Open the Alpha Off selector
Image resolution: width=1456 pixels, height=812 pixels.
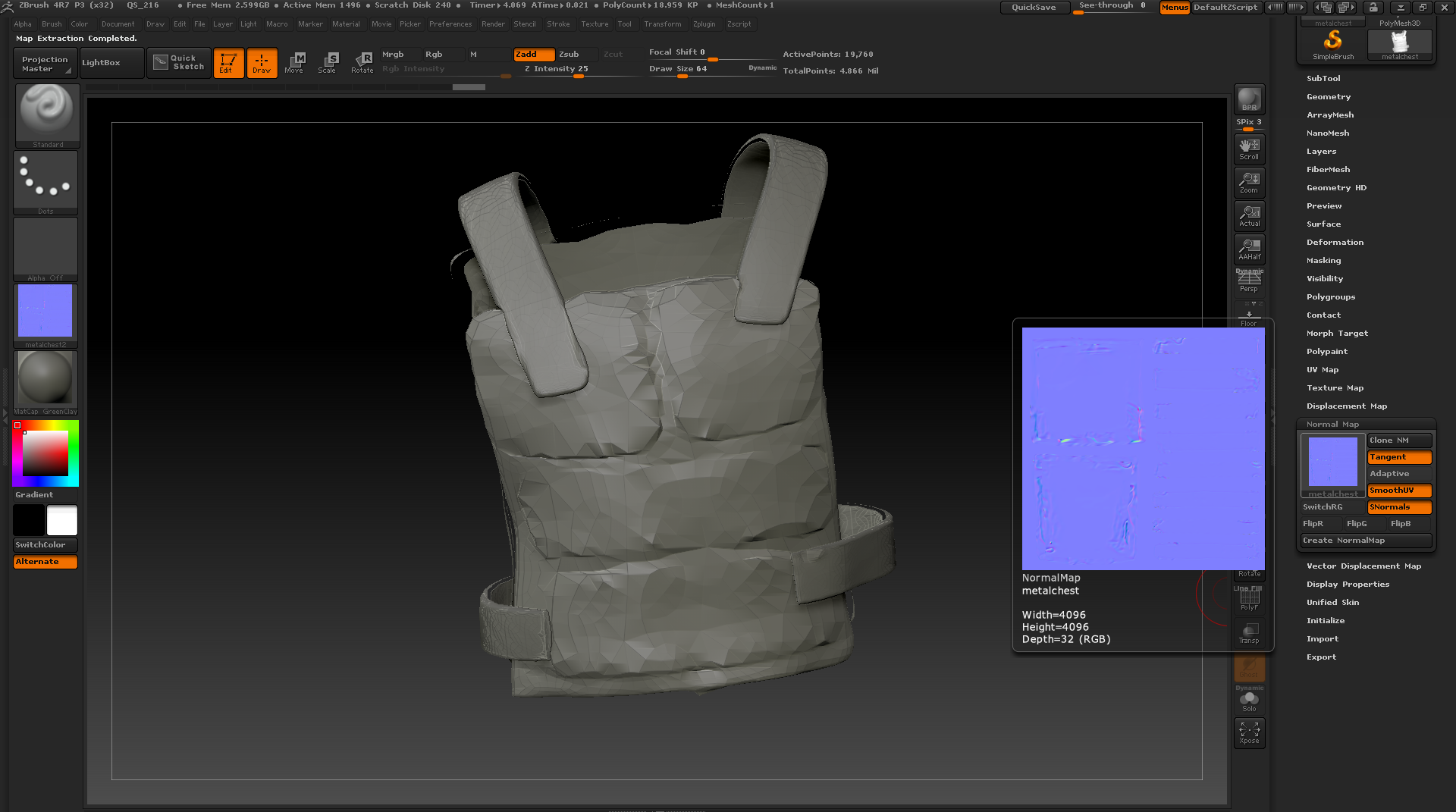click(x=45, y=249)
